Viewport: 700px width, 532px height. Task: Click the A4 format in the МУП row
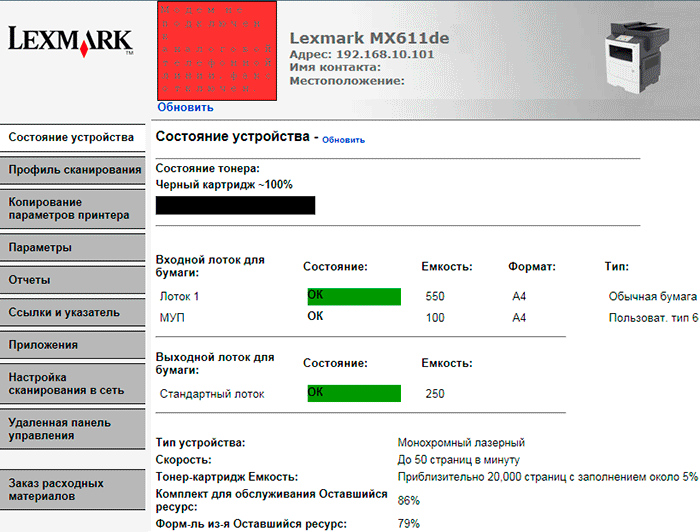click(x=519, y=318)
